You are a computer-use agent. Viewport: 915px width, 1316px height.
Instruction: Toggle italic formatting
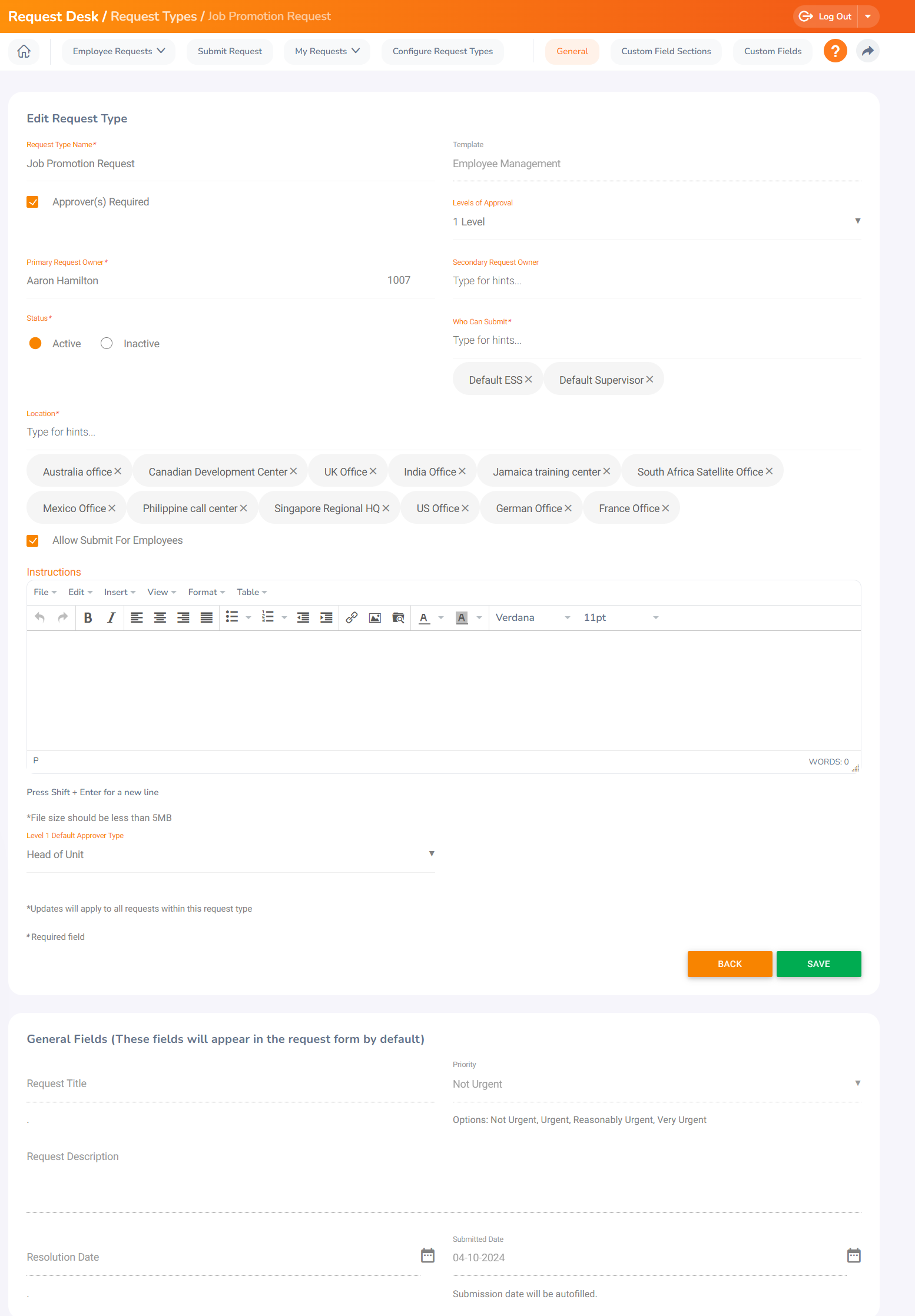[x=111, y=617]
